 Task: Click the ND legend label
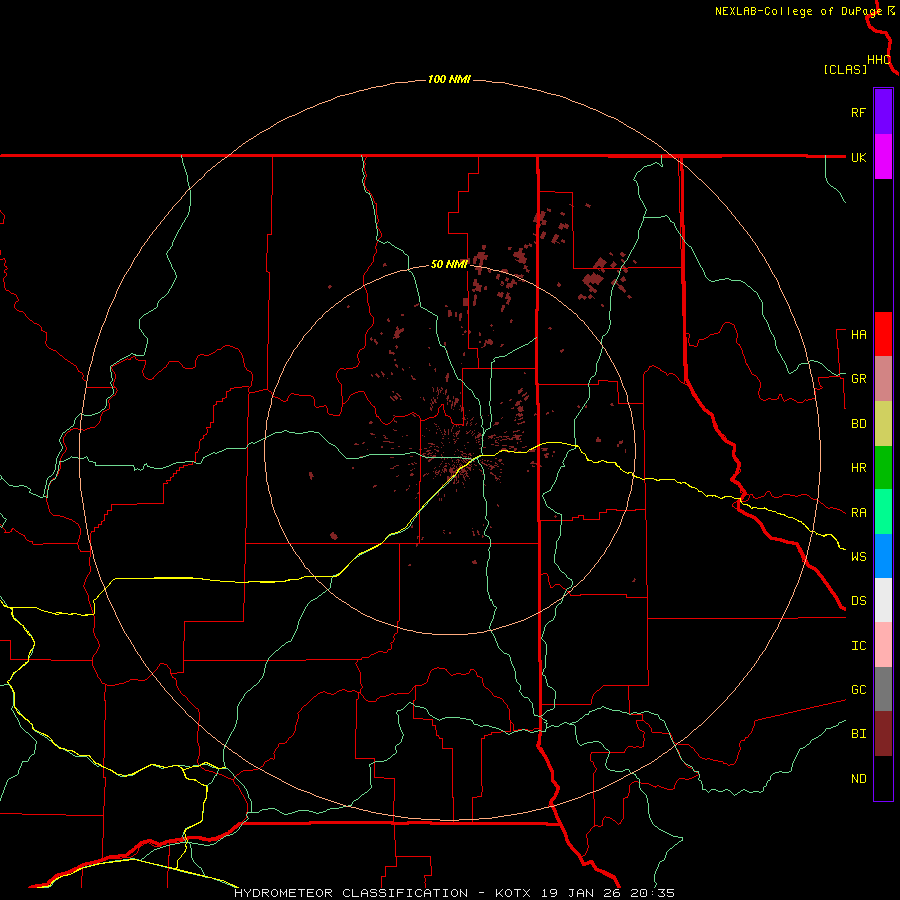pos(858,779)
